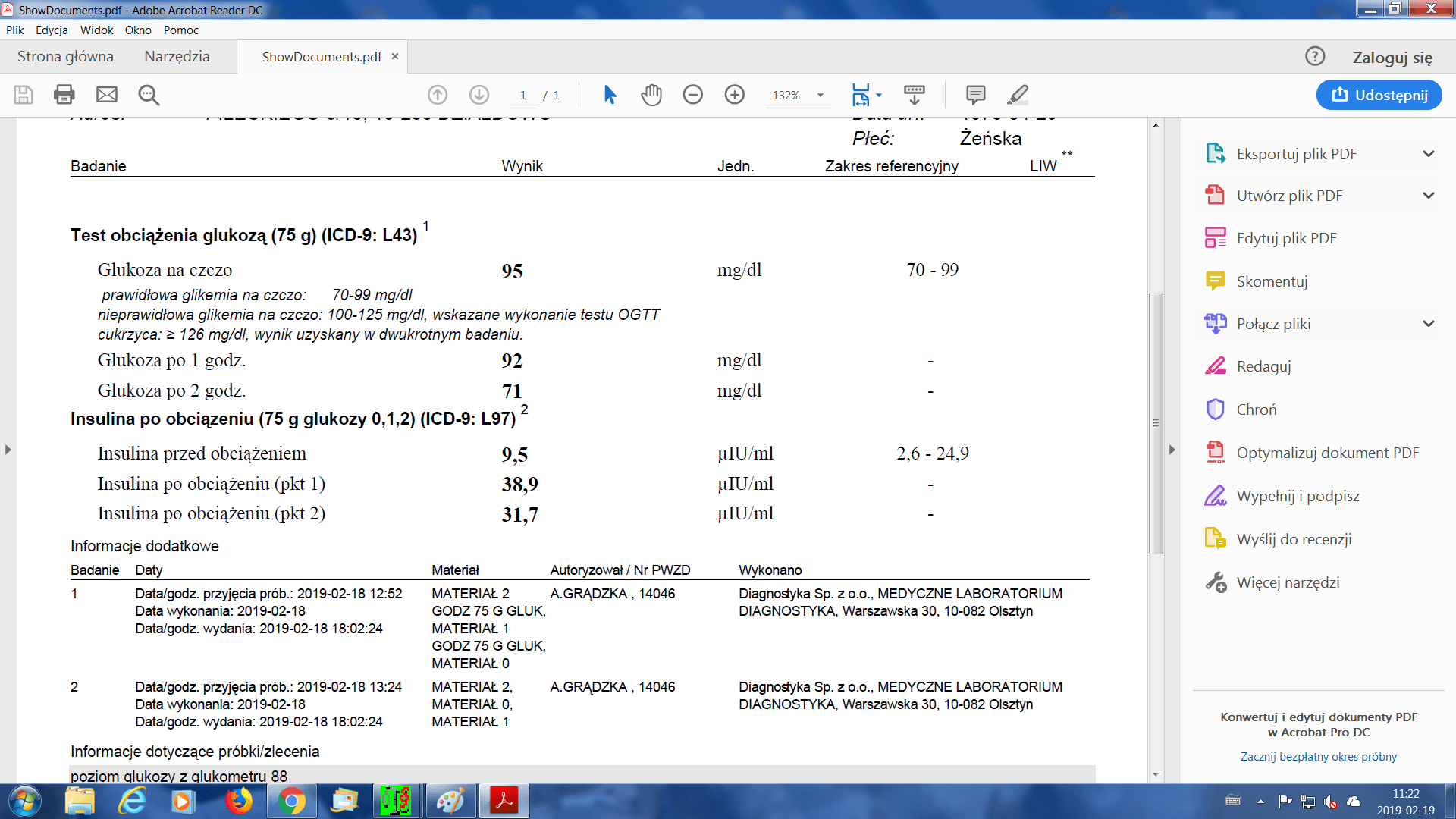The height and width of the screenshot is (819, 1456).
Task: Activate the arrow Selection tool
Action: [610, 95]
